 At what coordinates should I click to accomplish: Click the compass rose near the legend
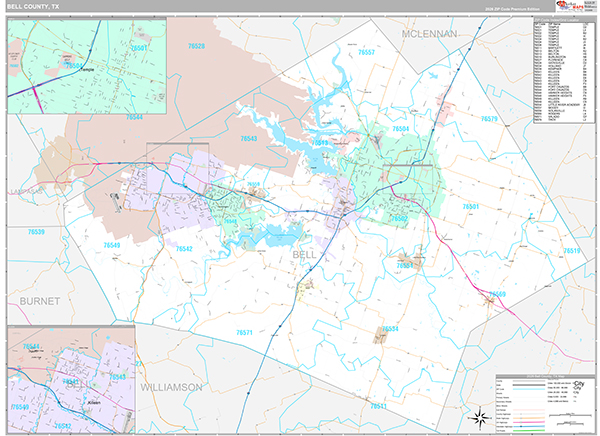pos(481,417)
